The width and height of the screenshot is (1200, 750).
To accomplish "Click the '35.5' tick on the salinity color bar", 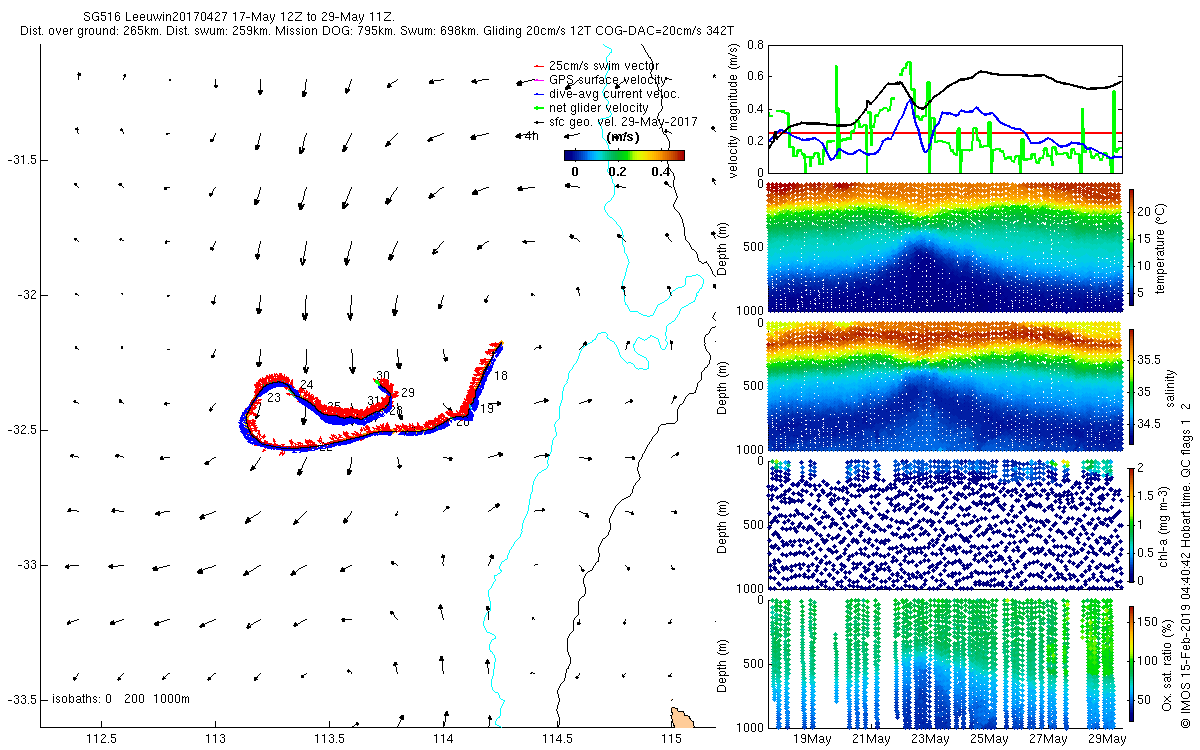I will coord(1150,358).
